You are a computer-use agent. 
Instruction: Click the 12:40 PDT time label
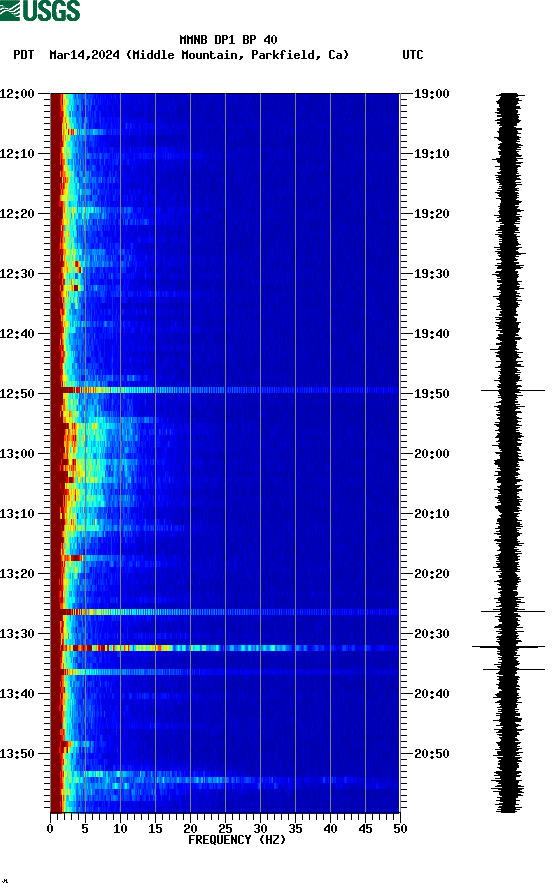click(17, 333)
